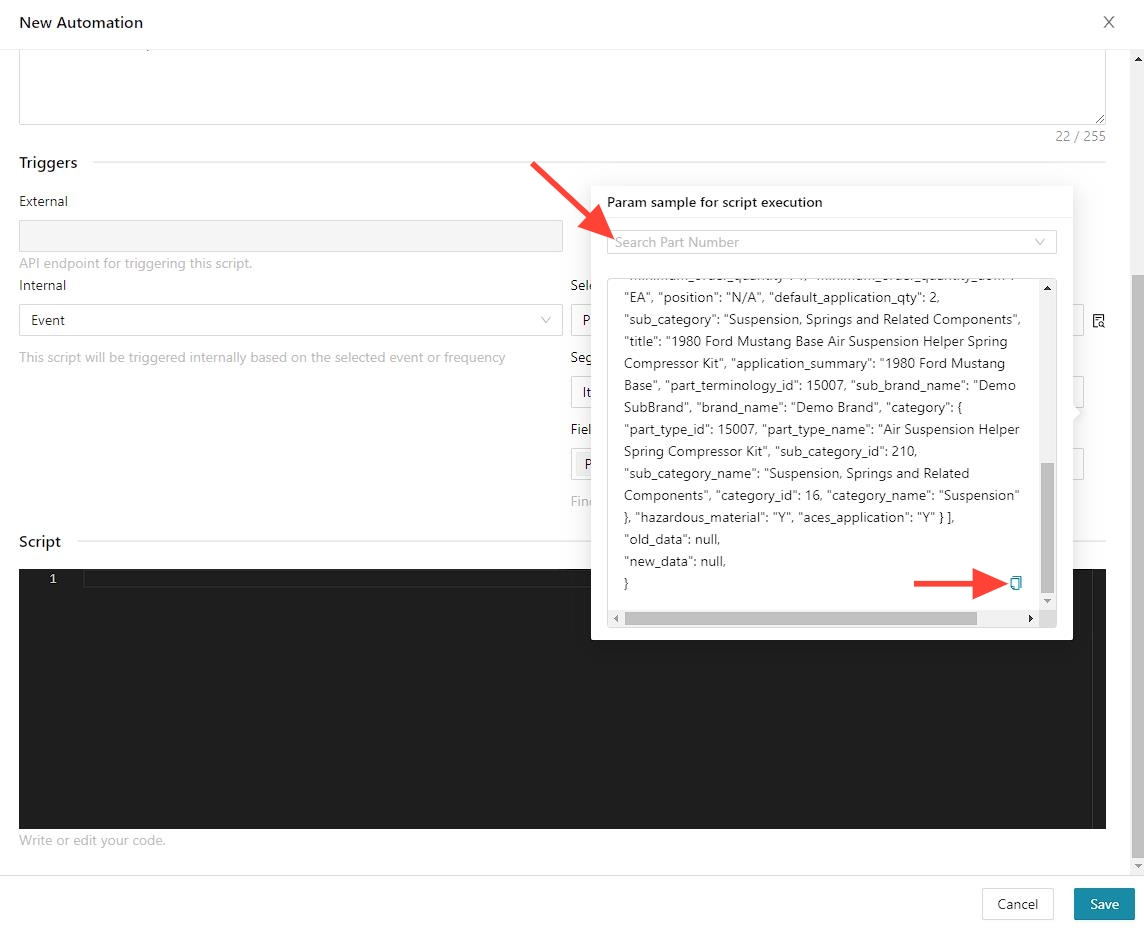
Task: Click the param sample scroll up arrow
Action: (x=1047, y=288)
